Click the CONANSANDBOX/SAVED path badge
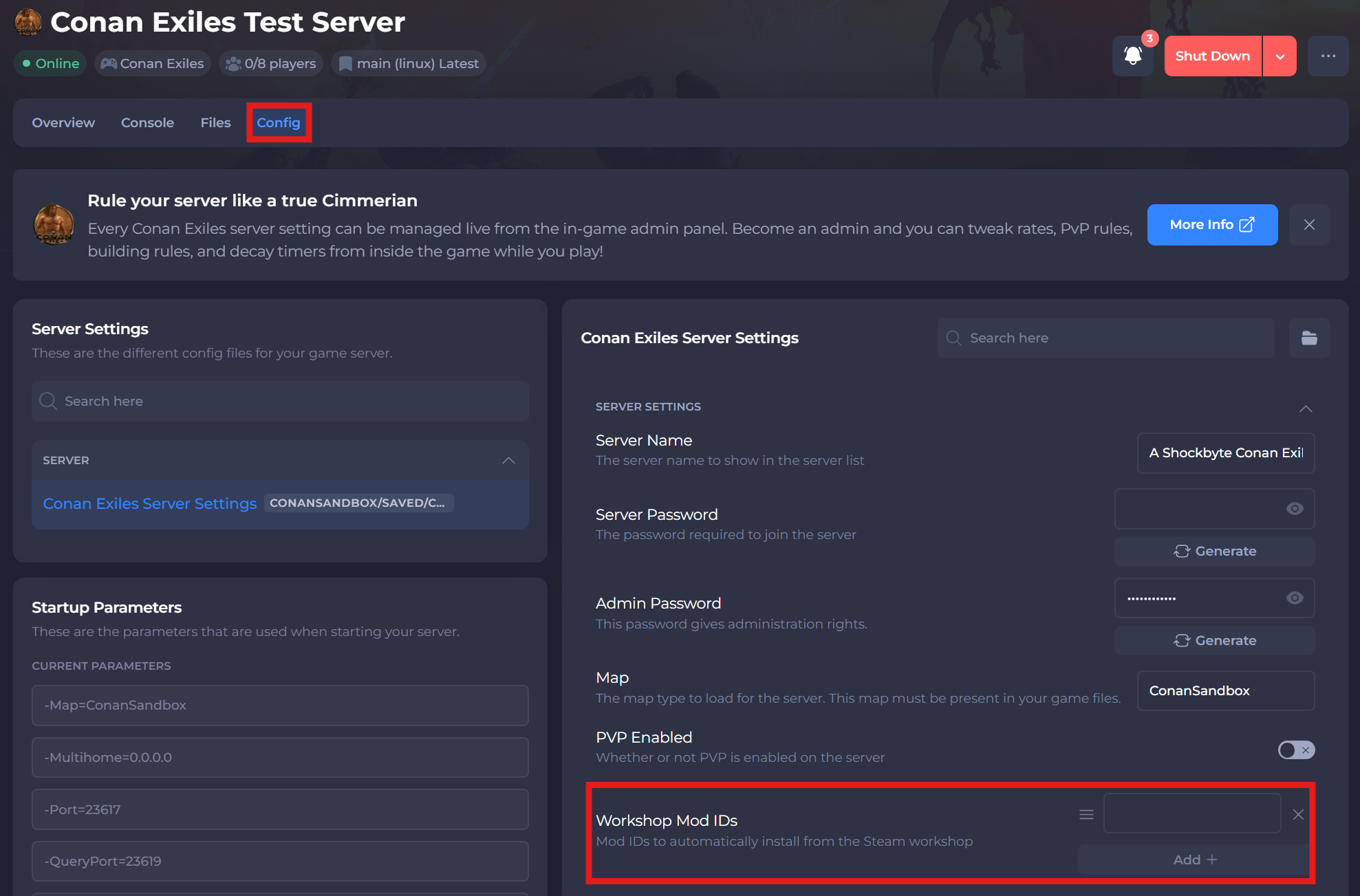Screen dimensions: 1360x896 (x=358, y=503)
